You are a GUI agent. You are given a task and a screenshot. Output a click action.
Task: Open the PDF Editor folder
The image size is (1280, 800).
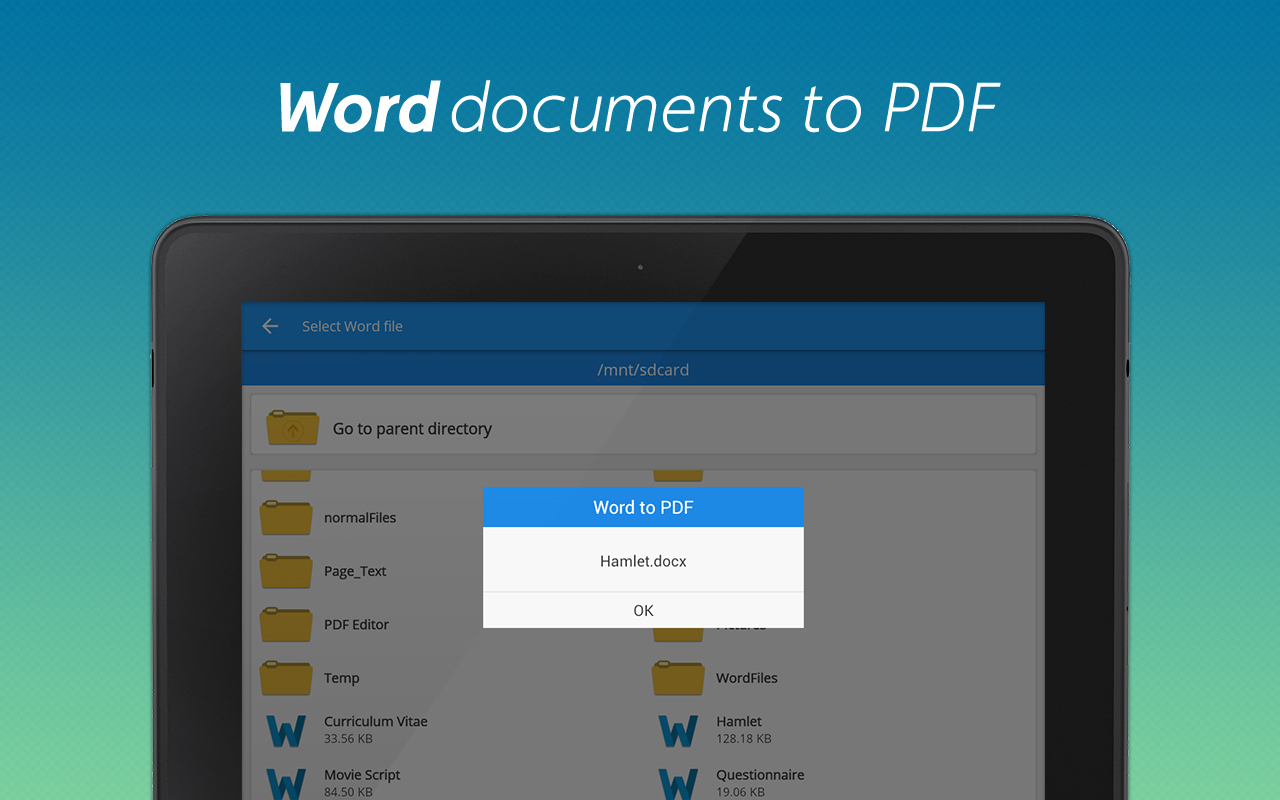pyautogui.click(x=287, y=624)
